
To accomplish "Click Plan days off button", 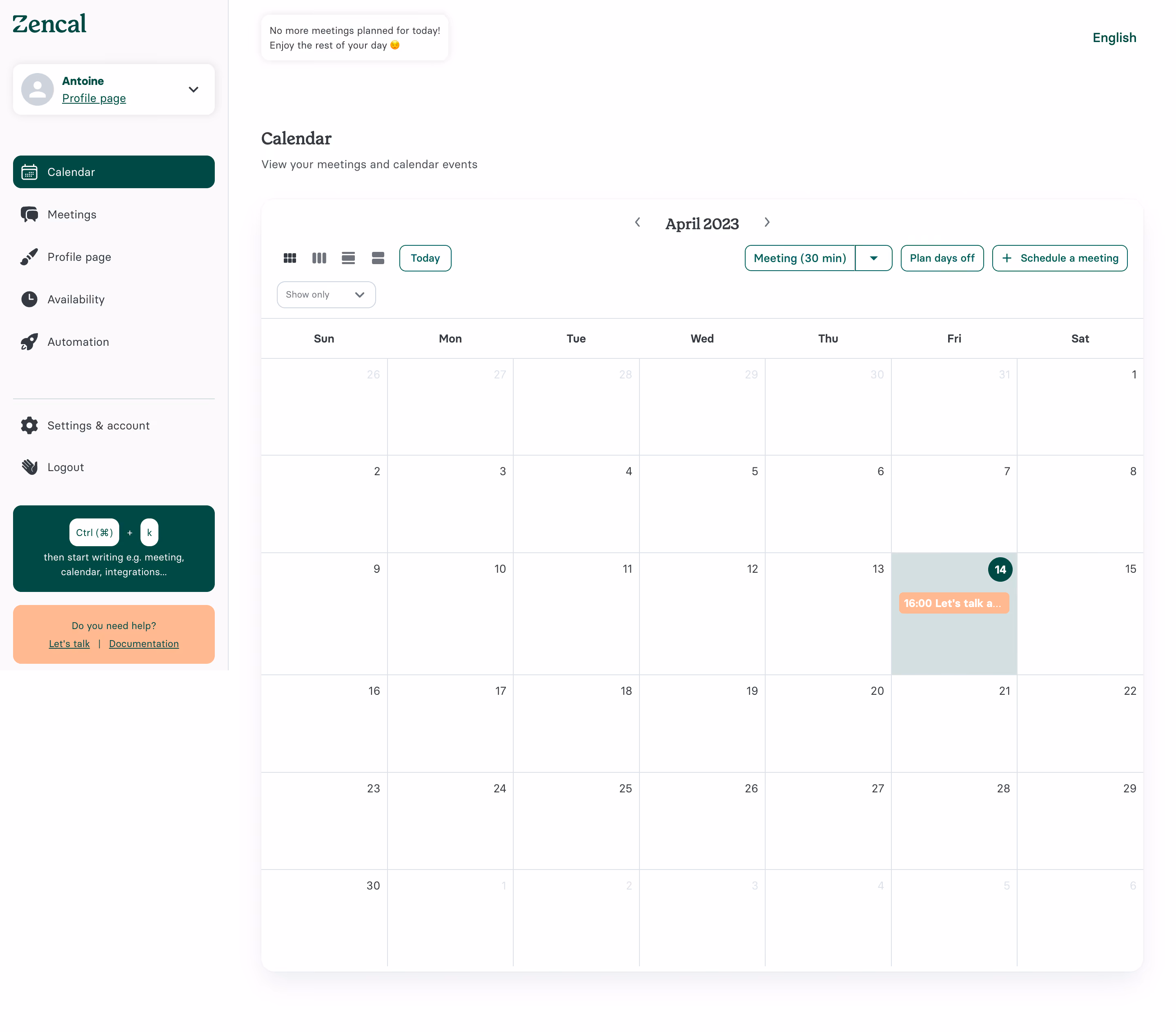I will tap(942, 258).
